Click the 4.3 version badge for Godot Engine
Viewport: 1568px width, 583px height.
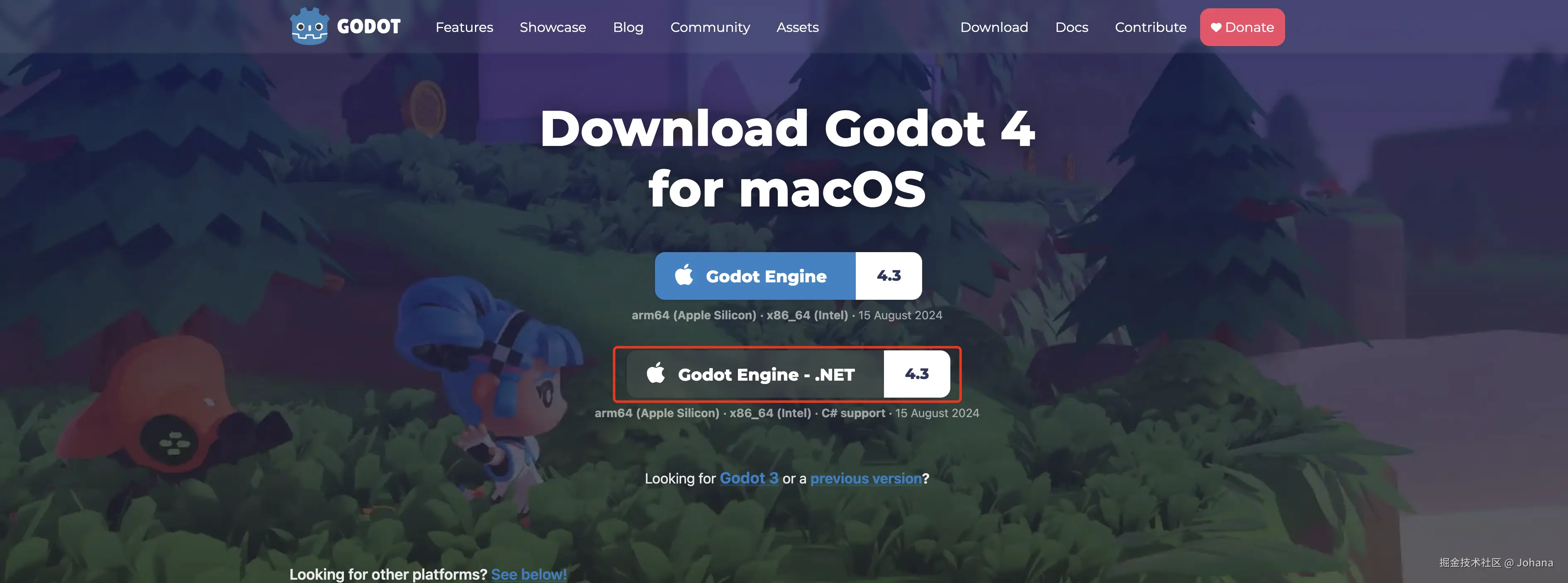coord(888,276)
